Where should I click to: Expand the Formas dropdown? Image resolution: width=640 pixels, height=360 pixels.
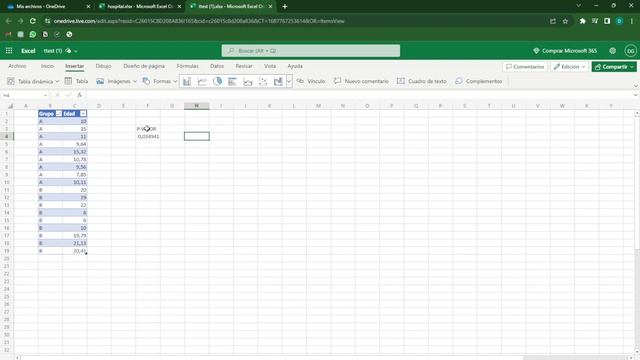click(x=175, y=82)
